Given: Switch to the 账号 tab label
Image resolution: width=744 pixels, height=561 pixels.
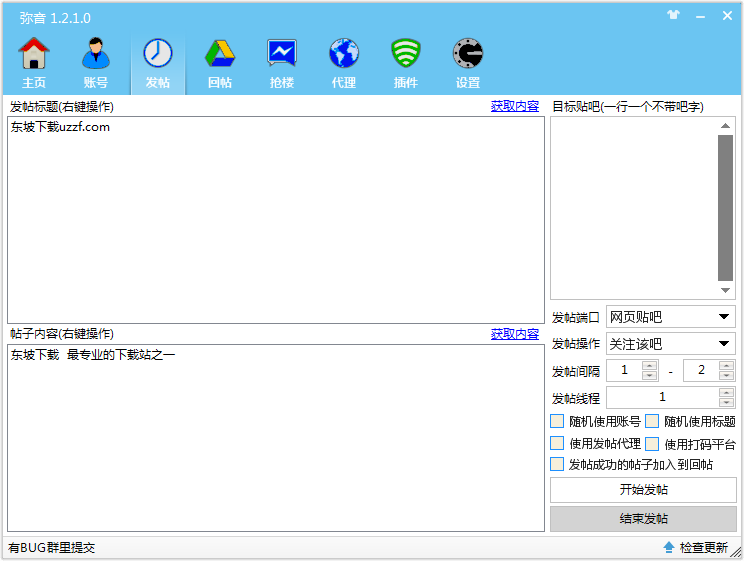Looking at the screenshot, I should tap(95, 83).
